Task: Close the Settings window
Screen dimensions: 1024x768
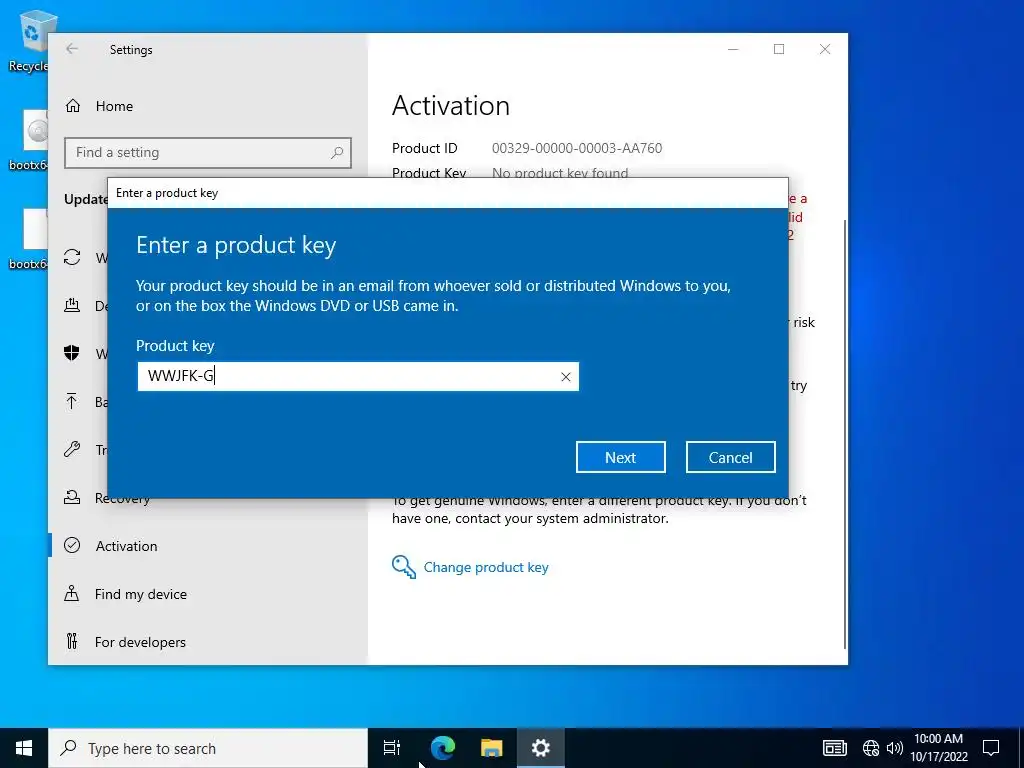Action: [825, 49]
